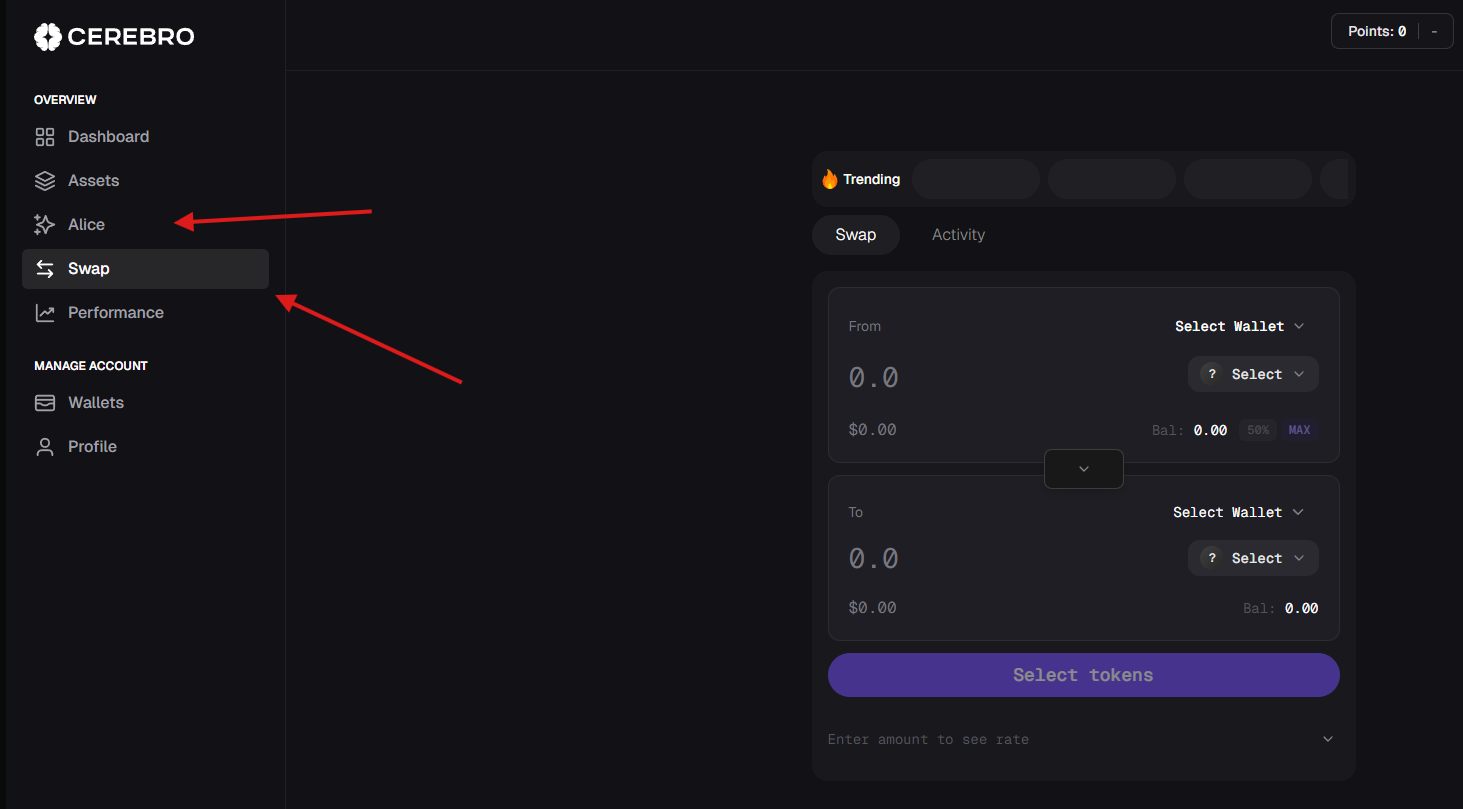Open Dashboard via its grid icon
The image size is (1463, 809).
[45, 137]
